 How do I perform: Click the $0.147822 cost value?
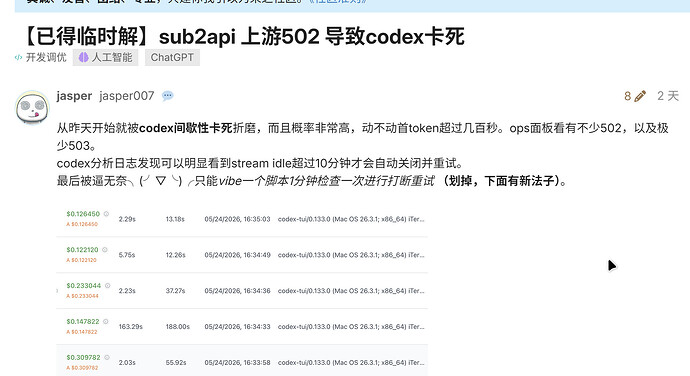click(x=83, y=321)
